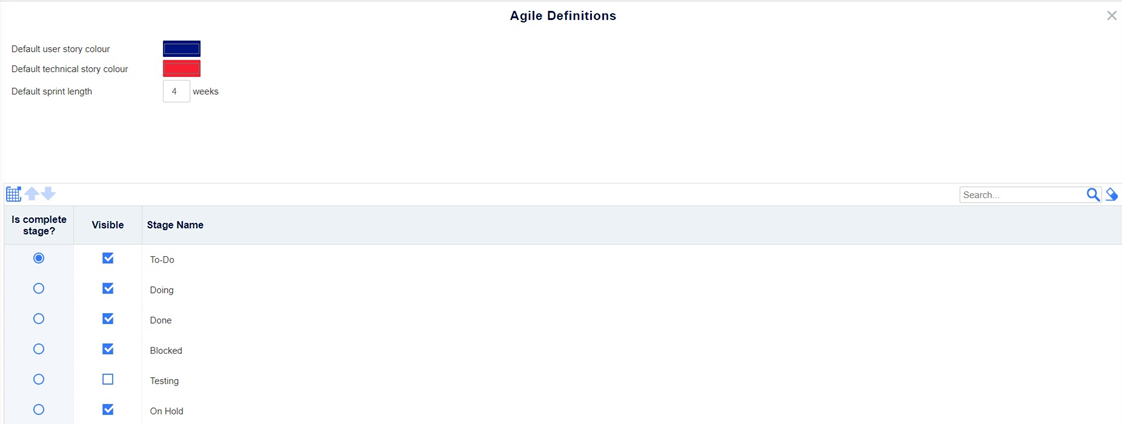Close the Agile Definitions dialog
Screen dimensions: 1122x424
pyautogui.click(x=1111, y=16)
